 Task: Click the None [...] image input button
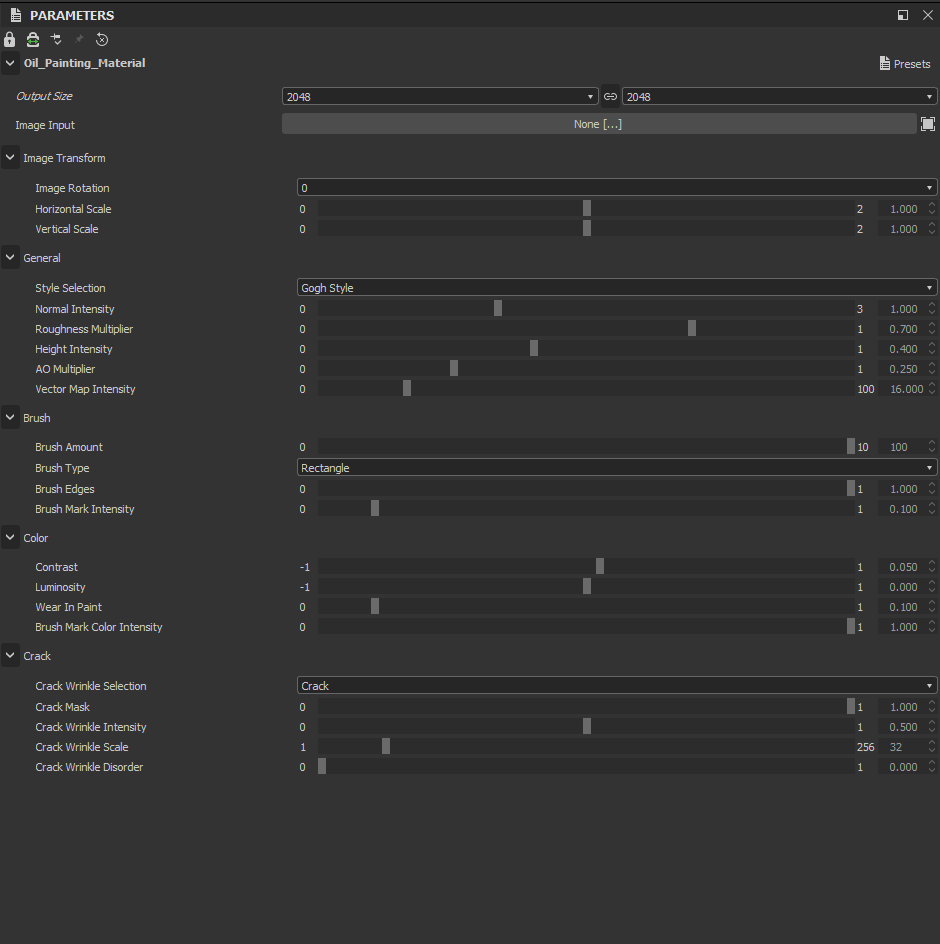pyautogui.click(x=599, y=124)
